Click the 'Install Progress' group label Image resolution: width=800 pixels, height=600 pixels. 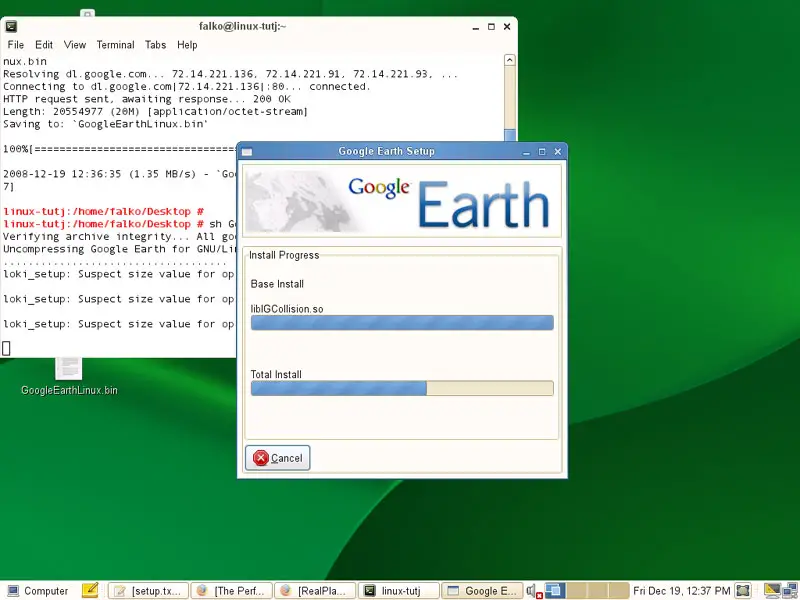click(284, 255)
